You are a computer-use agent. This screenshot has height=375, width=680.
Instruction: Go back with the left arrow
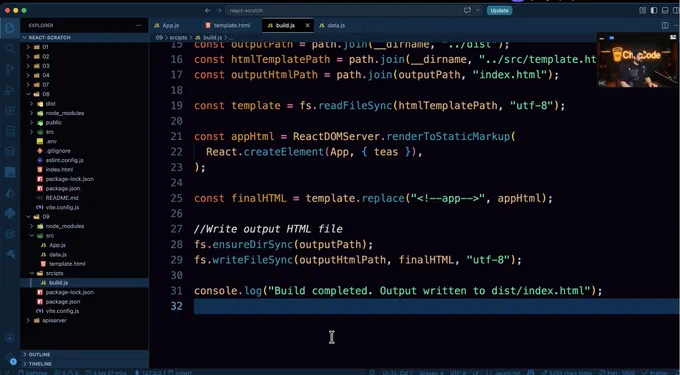[x=207, y=10]
